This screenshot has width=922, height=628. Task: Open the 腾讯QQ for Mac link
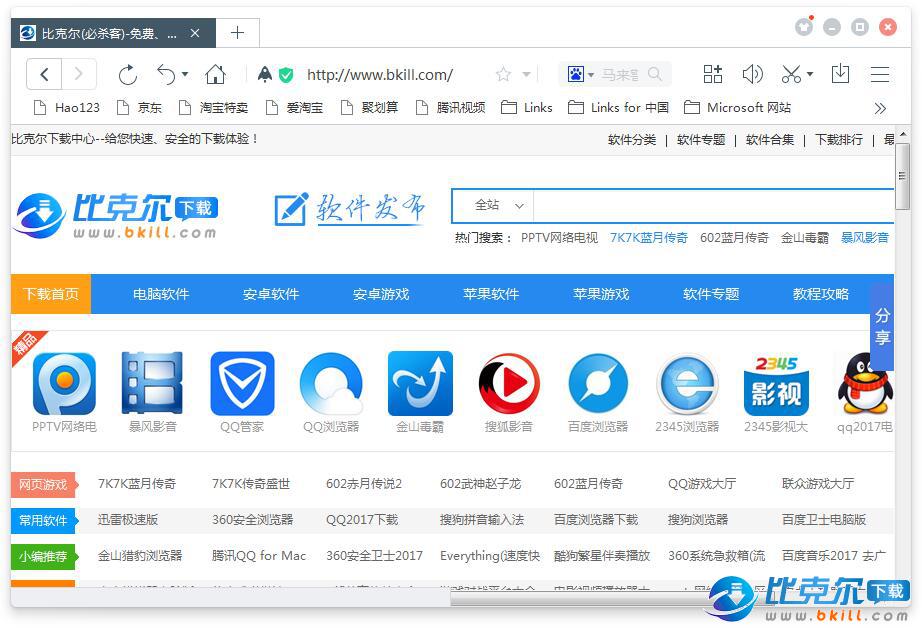click(259, 556)
